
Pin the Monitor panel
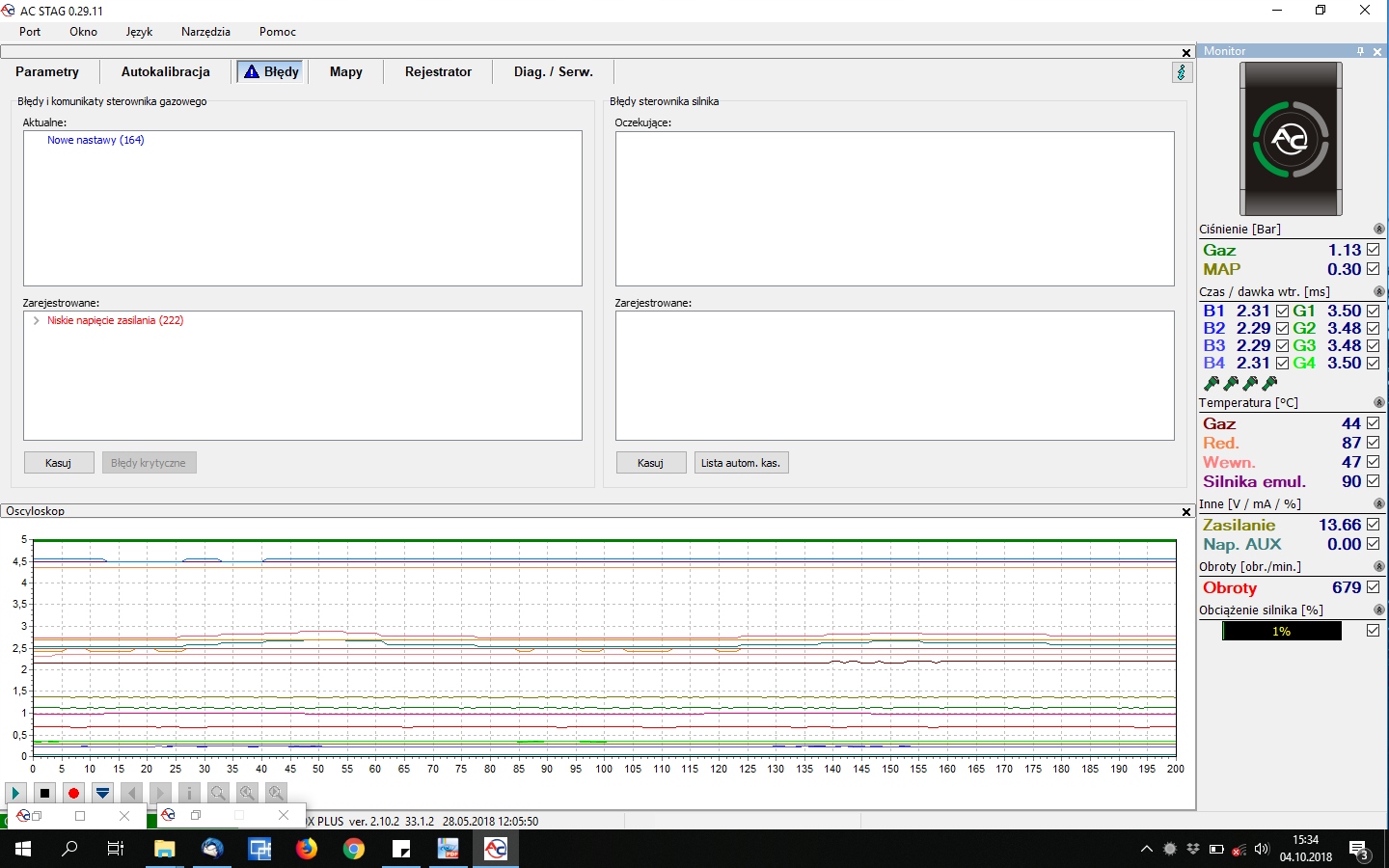[1360, 51]
